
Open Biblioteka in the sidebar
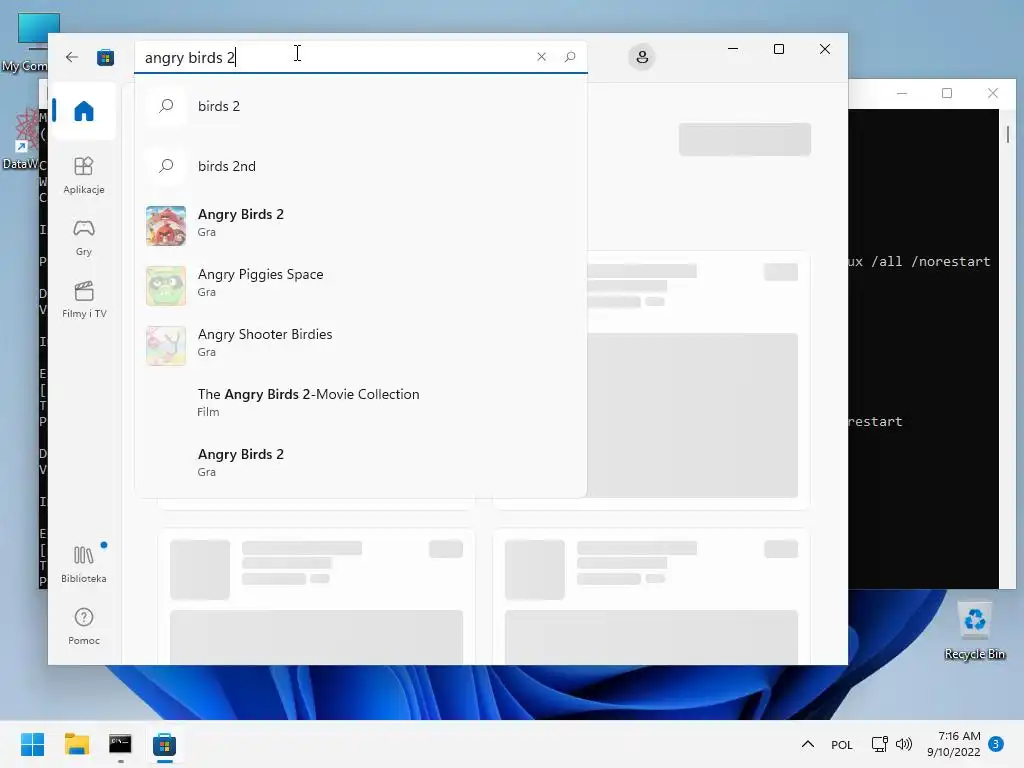coord(84,564)
